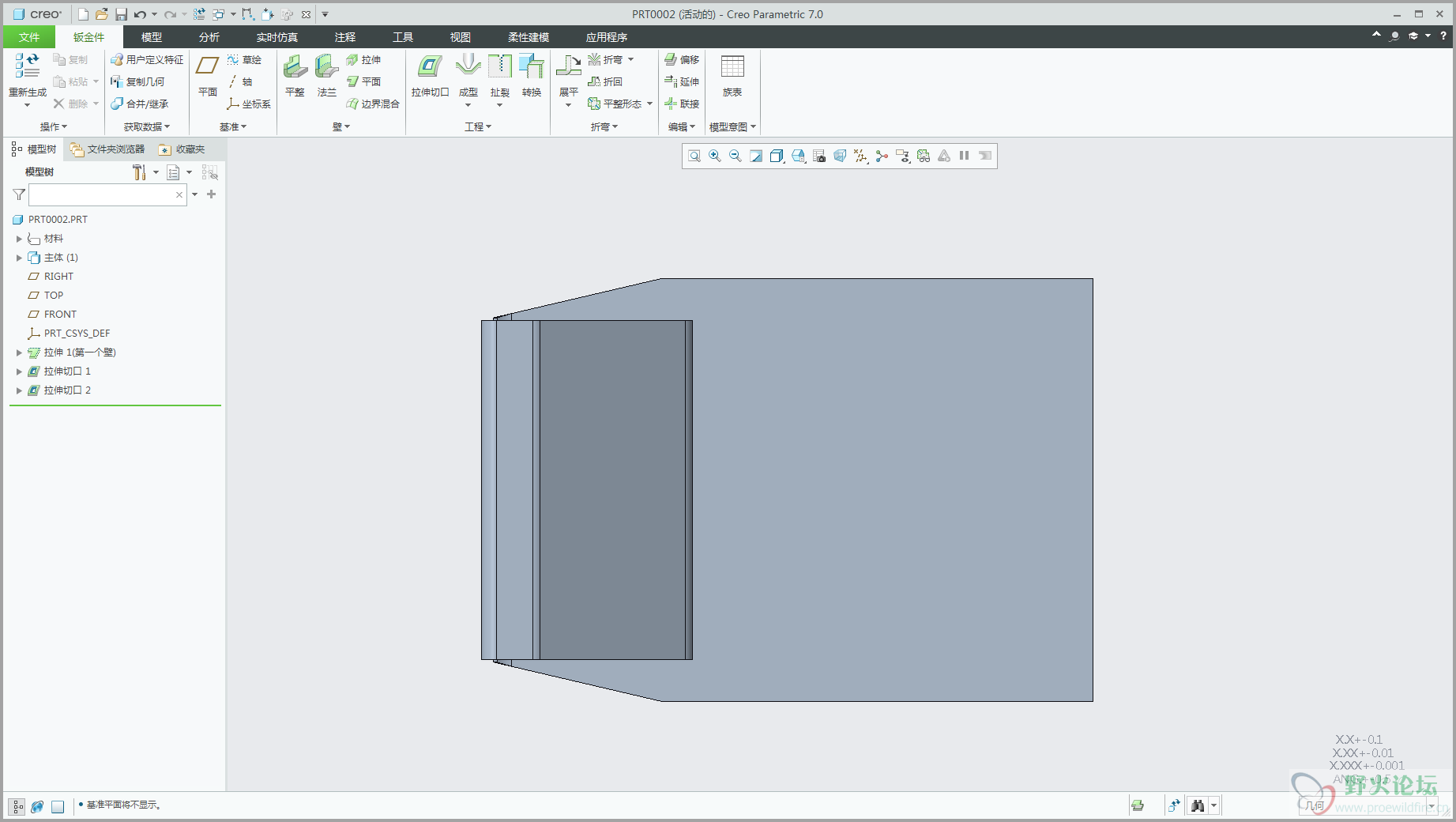Toggle the annotation display icon
The image size is (1456, 822).
[902, 156]
